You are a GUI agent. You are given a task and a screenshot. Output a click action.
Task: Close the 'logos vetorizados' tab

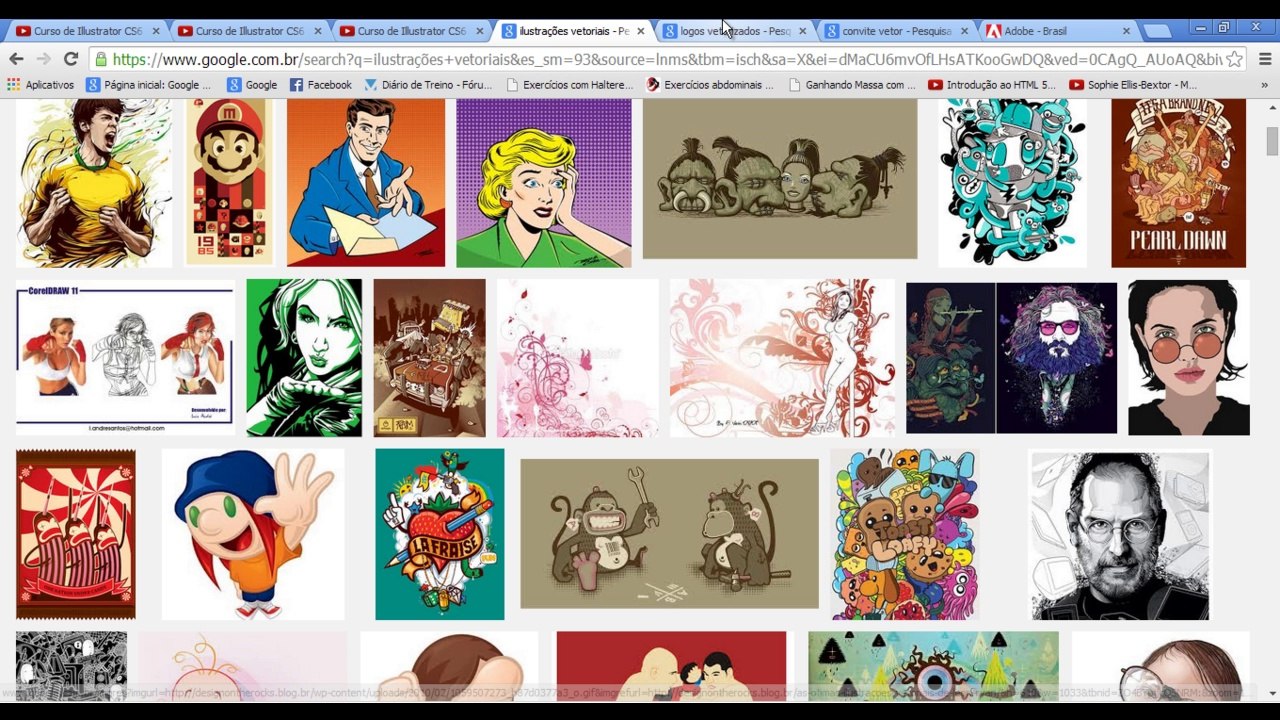(802, 31)
